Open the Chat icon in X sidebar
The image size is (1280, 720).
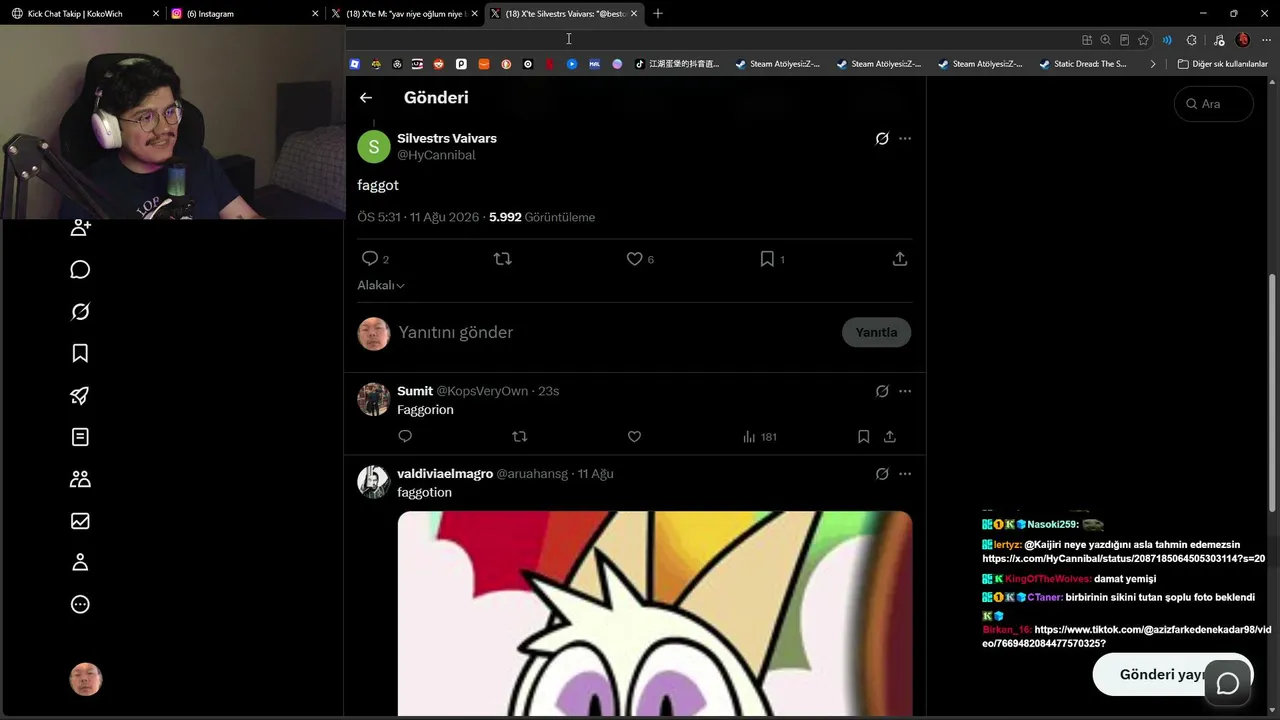coord(81,270)
